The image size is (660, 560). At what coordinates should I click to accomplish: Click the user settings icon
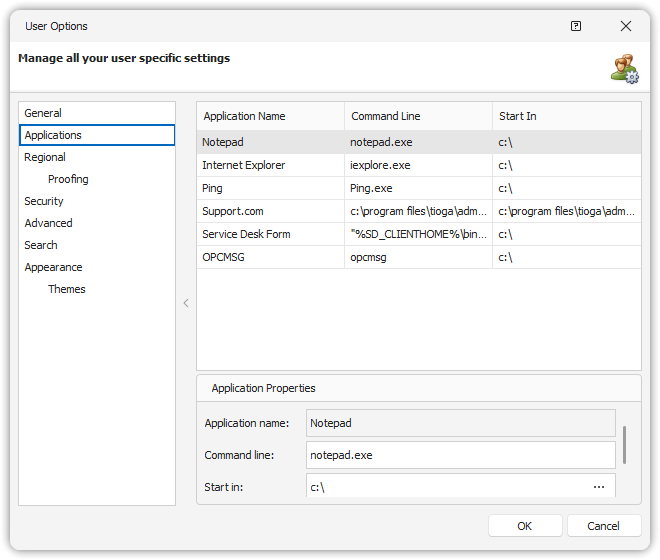(625, 68)
